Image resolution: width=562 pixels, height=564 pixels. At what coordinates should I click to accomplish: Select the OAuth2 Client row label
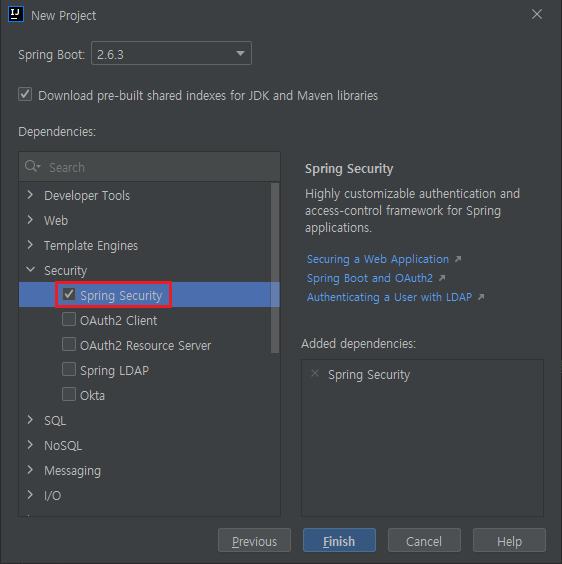(x=118, y=320)
